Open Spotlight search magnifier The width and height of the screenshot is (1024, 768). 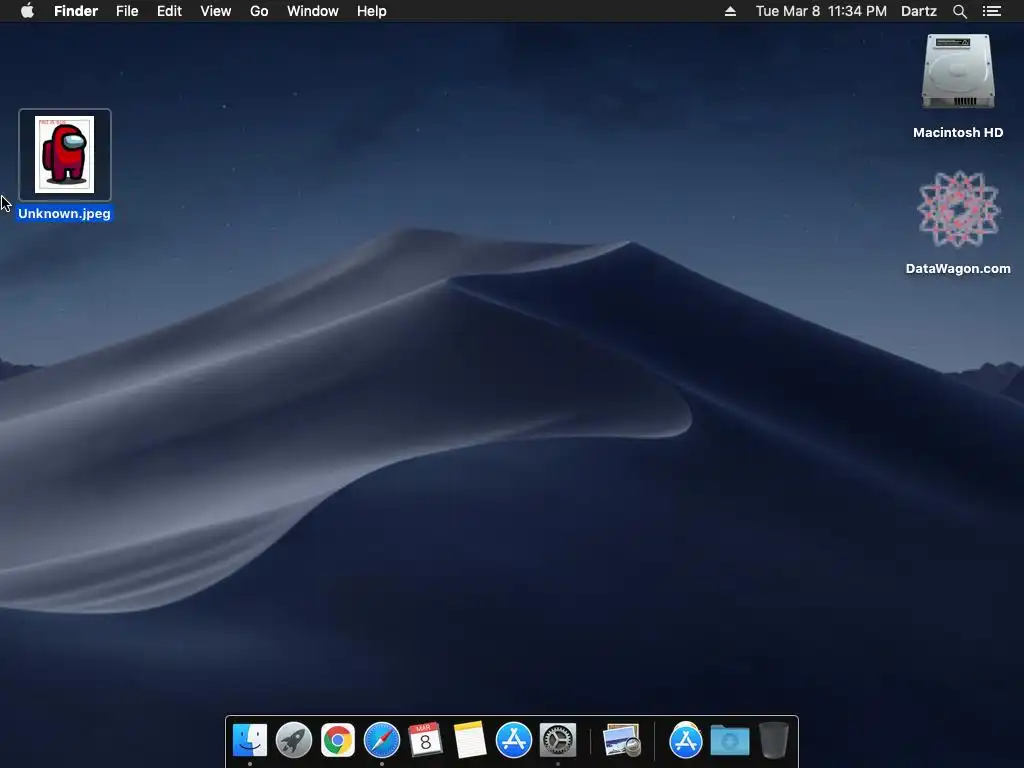[x=959, y=11]
